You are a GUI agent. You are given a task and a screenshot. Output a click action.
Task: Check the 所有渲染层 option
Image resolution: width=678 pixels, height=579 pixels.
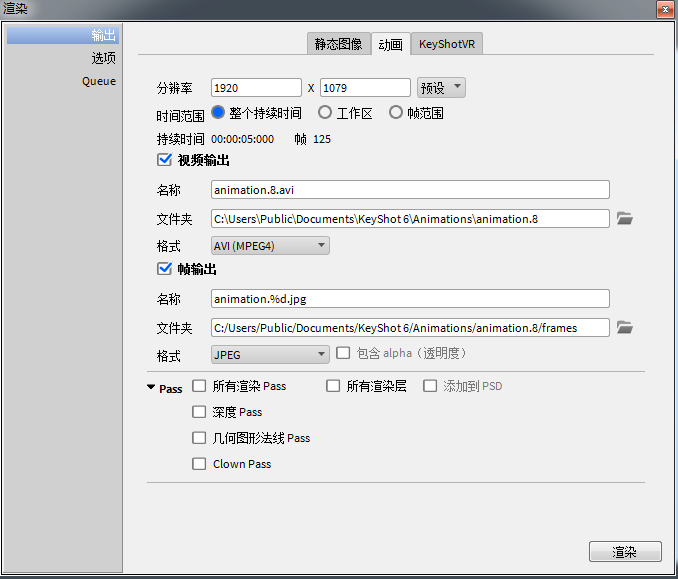[x=333, y=386]
